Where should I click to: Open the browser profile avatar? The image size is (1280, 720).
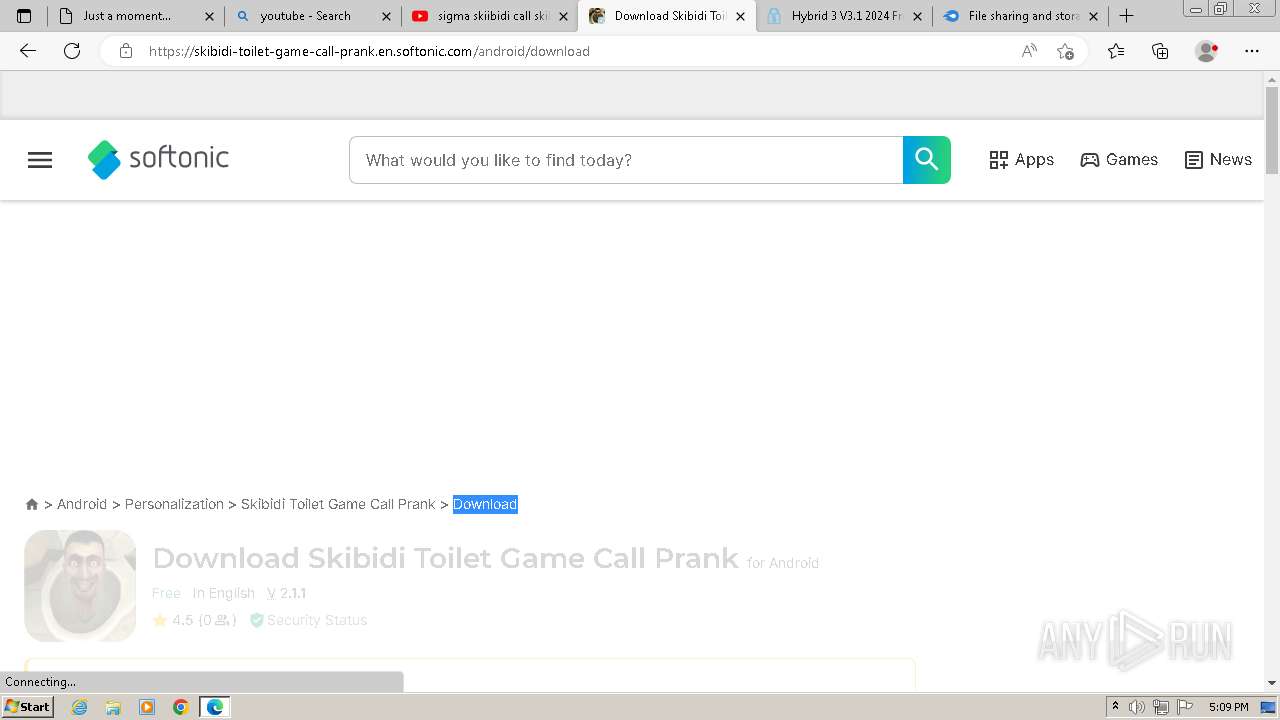(x=1206, y=51)
